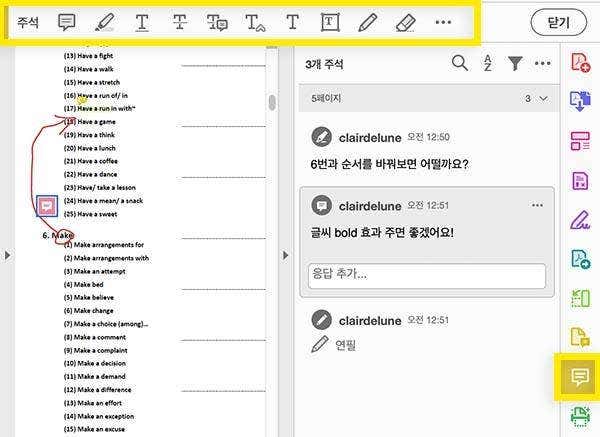This screenshot has height=437, width=600.
Task: Expand the left pane arrow
Action: click(x=7, y=255)
